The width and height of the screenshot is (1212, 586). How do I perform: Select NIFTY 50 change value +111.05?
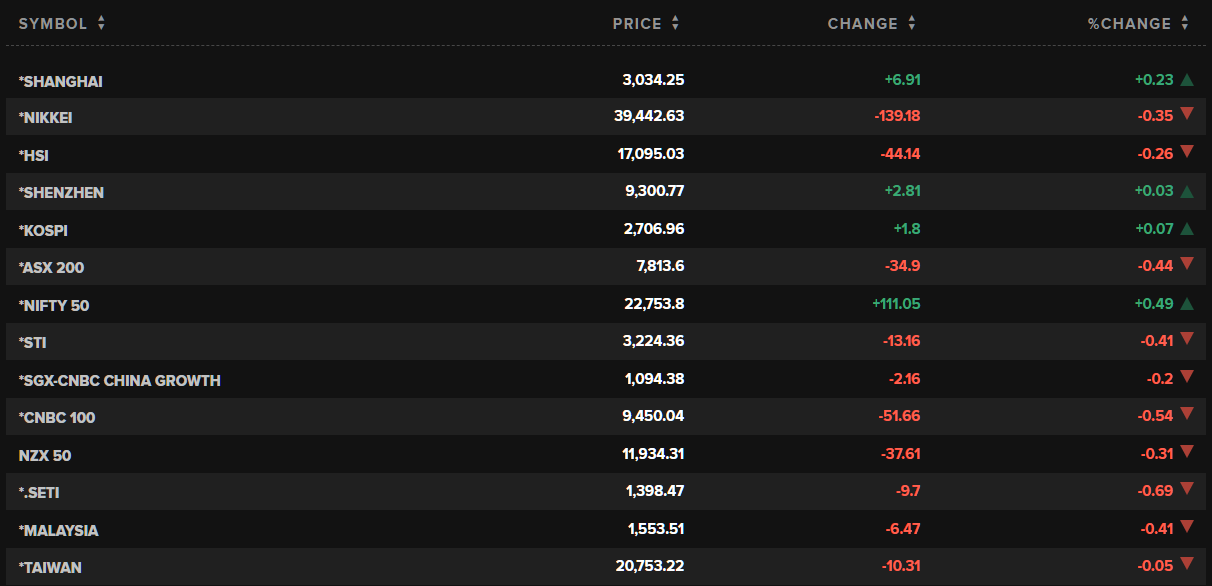click(896, 304)
